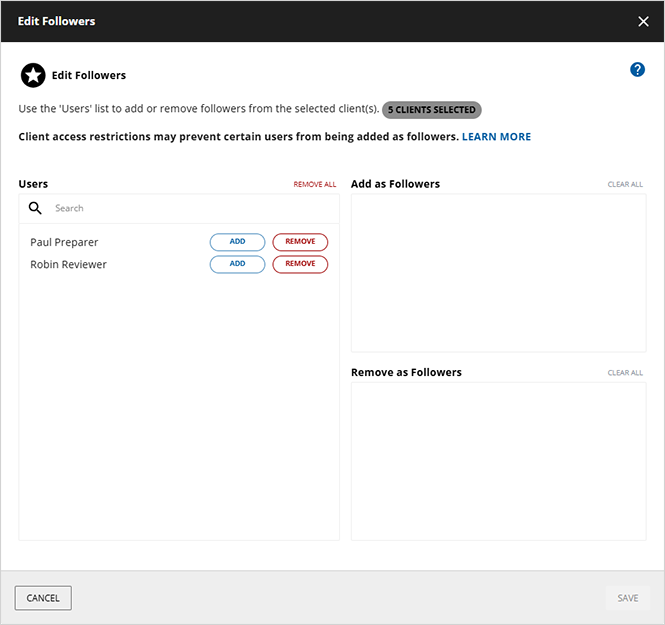Select the Robin Reviewer user name
665x625 pixels.
point(68,264)
